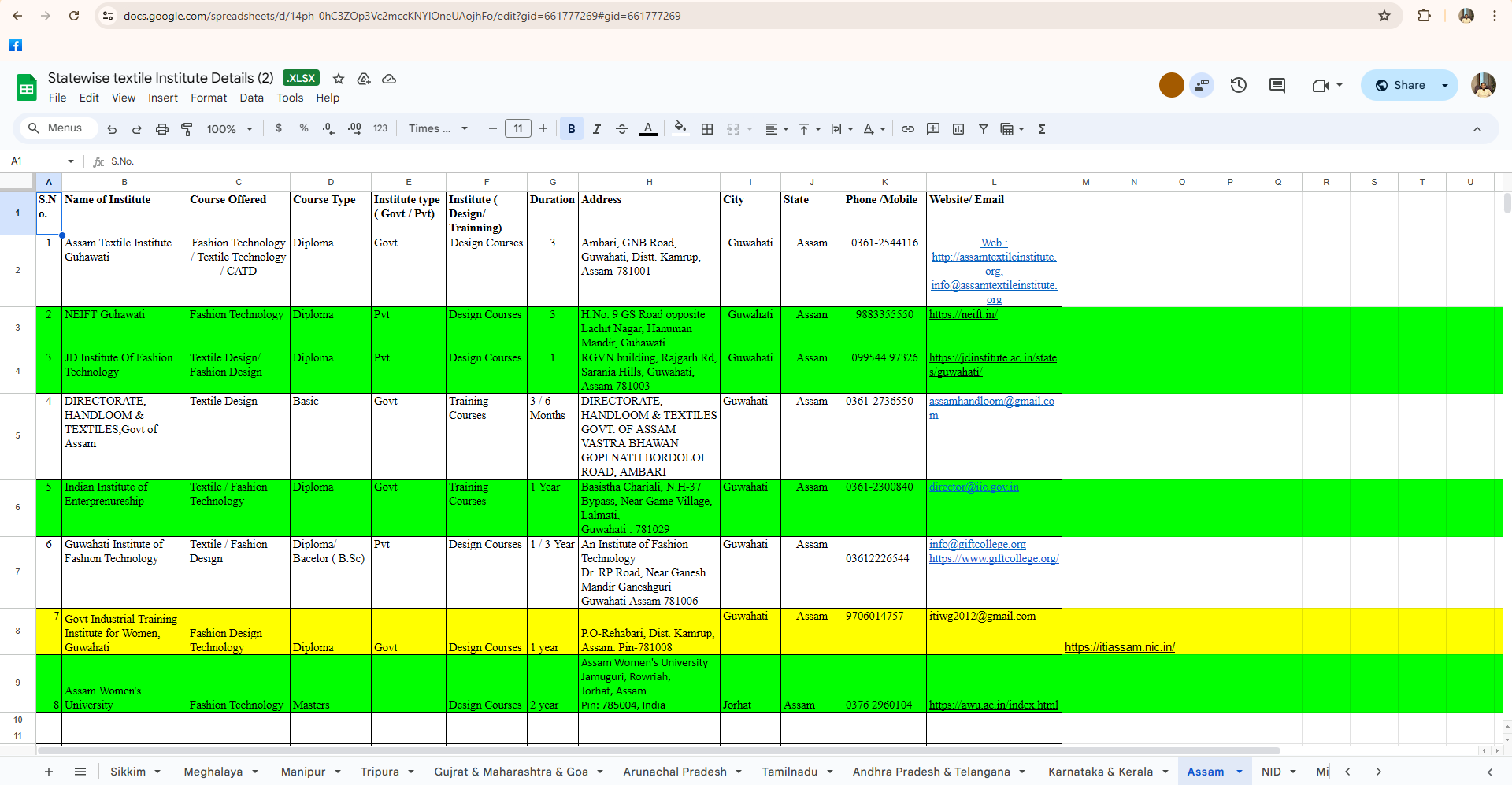
Task: Open the Assam sheet tab menu arrow
Action: (x=1240, y=772)
